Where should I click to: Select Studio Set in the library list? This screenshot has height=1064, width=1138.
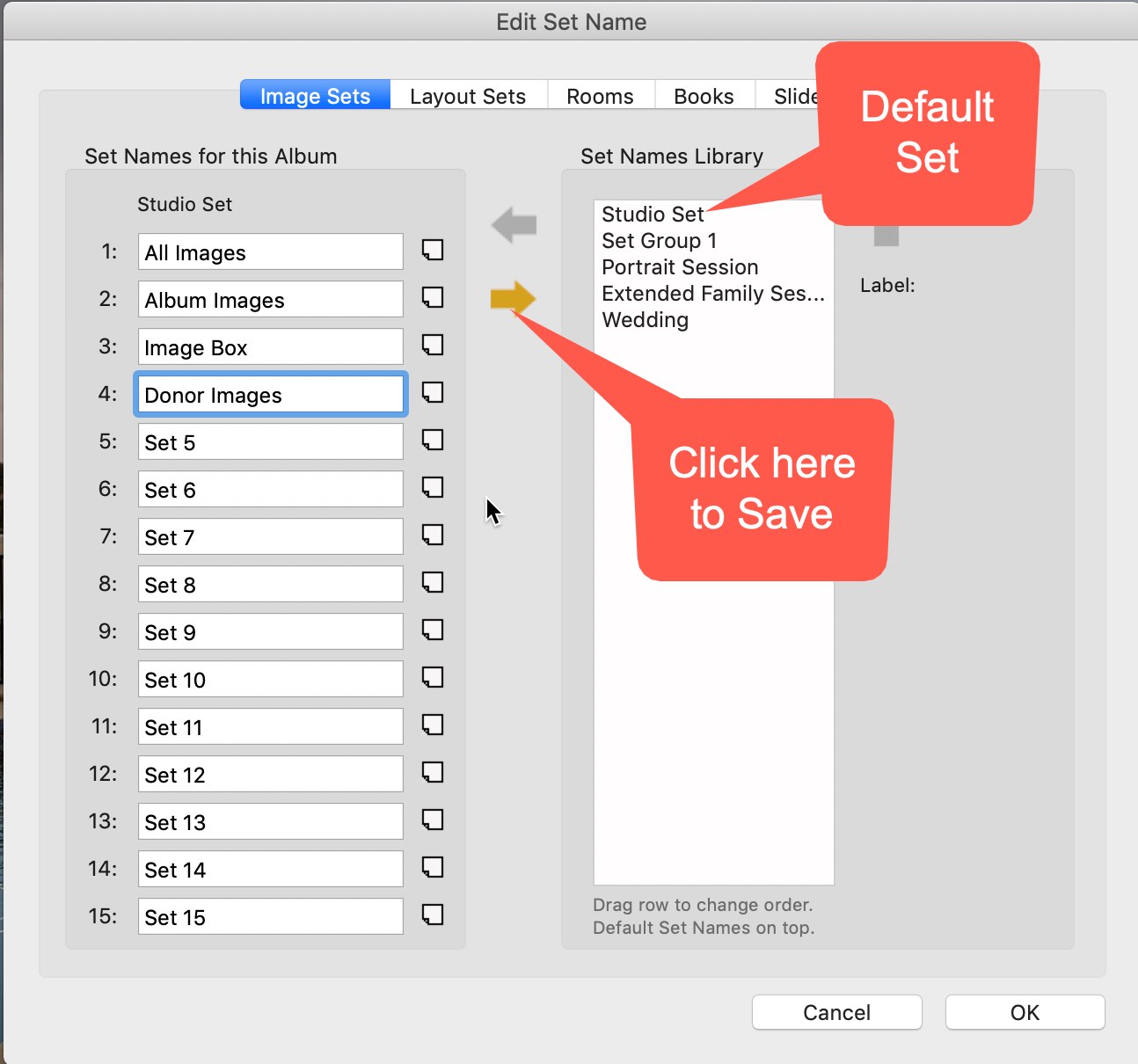[x=652, y=215]
